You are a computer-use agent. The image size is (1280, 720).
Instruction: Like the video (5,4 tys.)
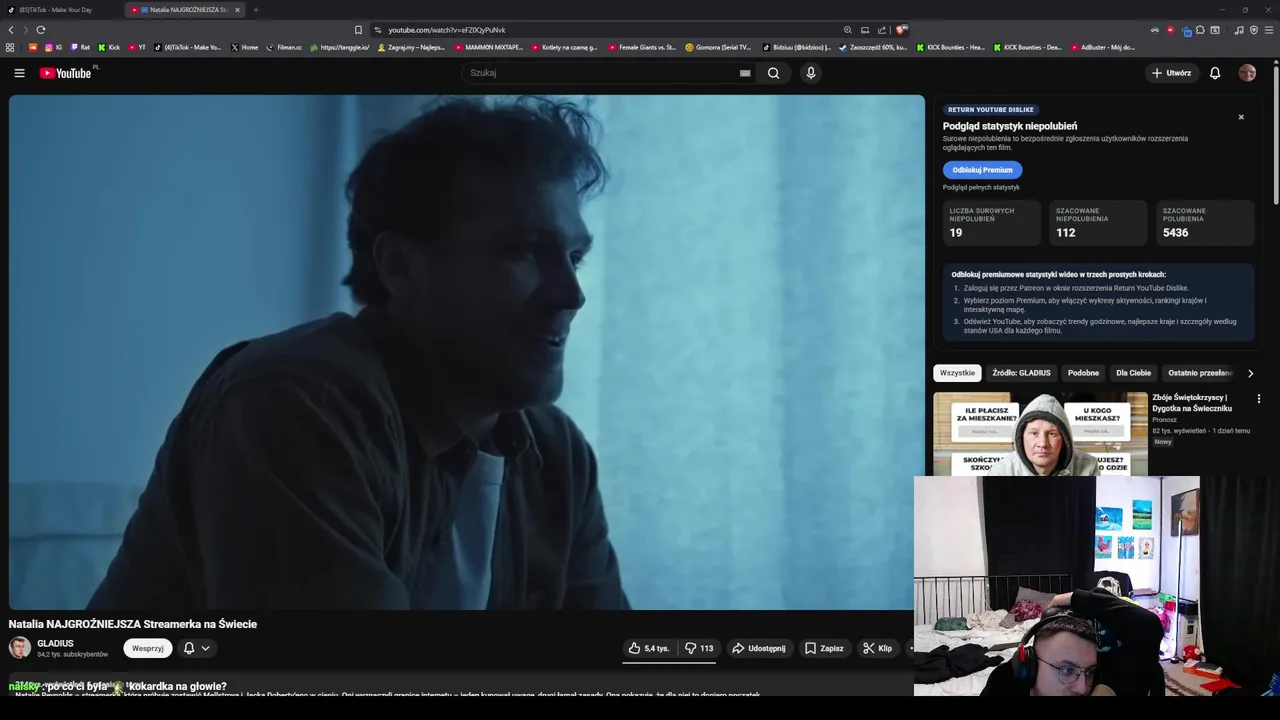pos(649,648)
